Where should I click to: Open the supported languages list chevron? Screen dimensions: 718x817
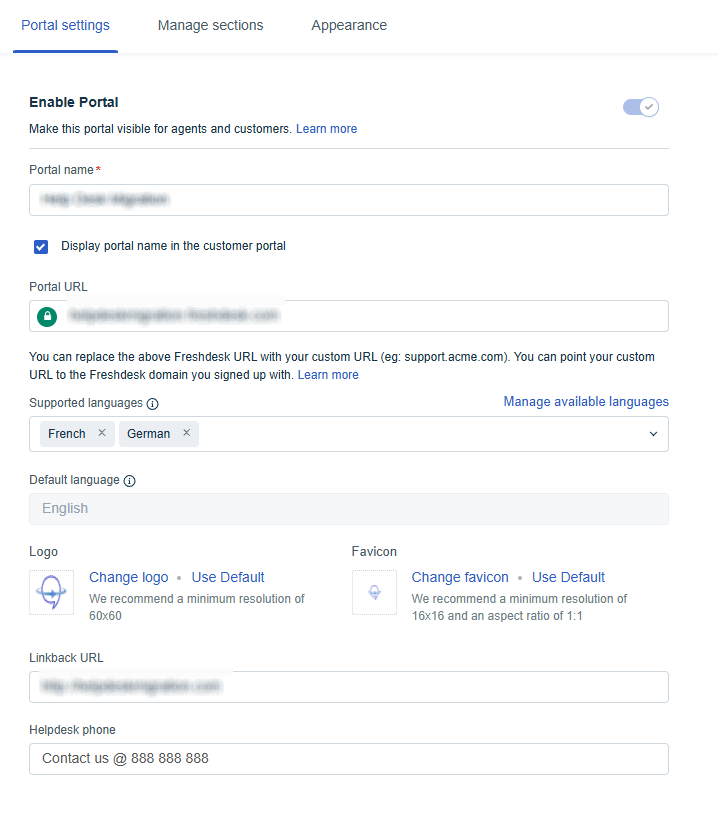click(x=653, y=434)
